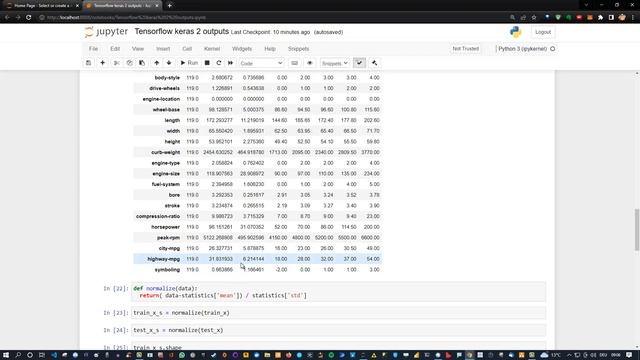
Task: Restart kernel and run all fast-forward icon
Action: coord(231,63)
